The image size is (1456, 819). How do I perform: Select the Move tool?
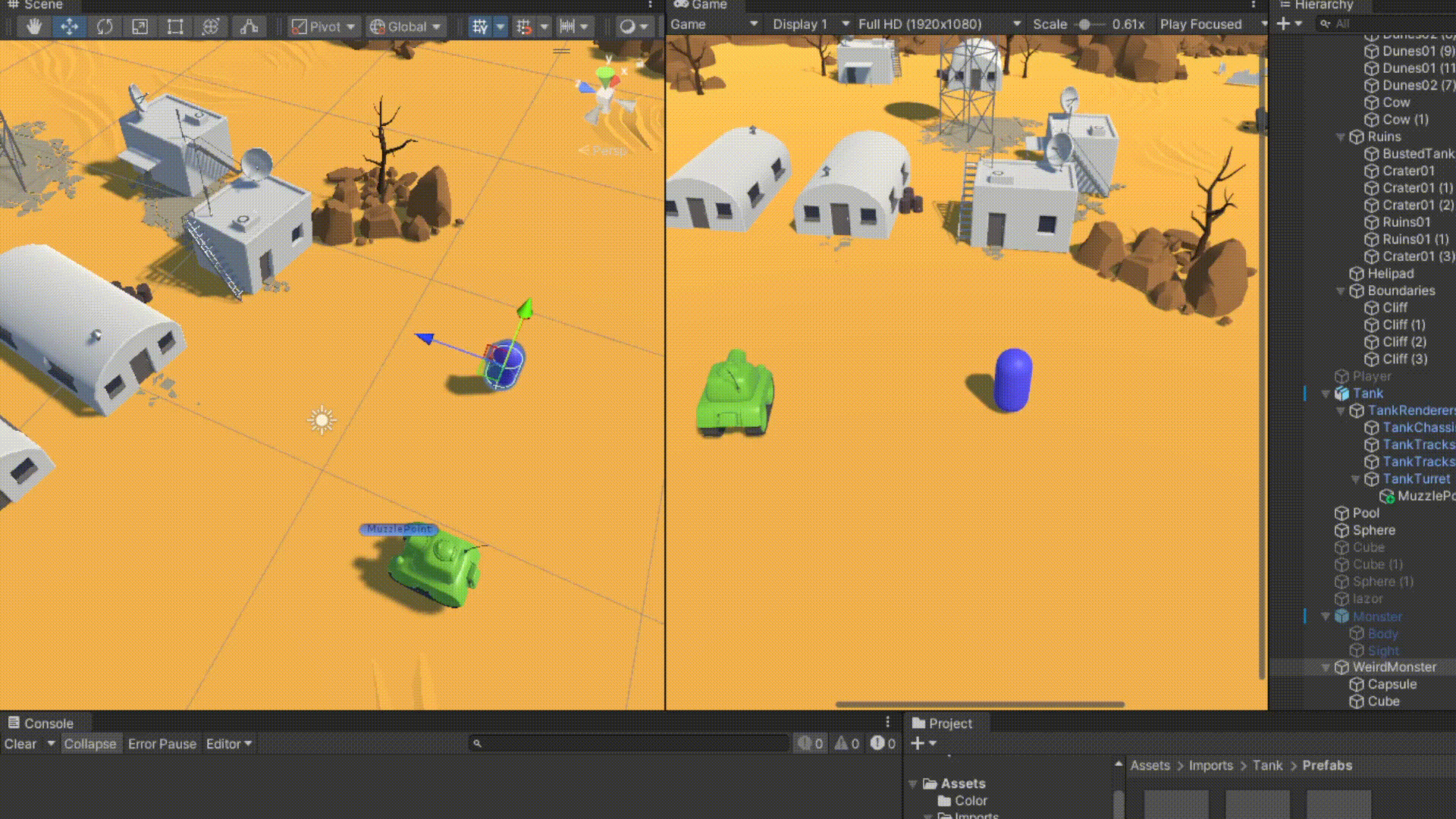pos(69,27)
